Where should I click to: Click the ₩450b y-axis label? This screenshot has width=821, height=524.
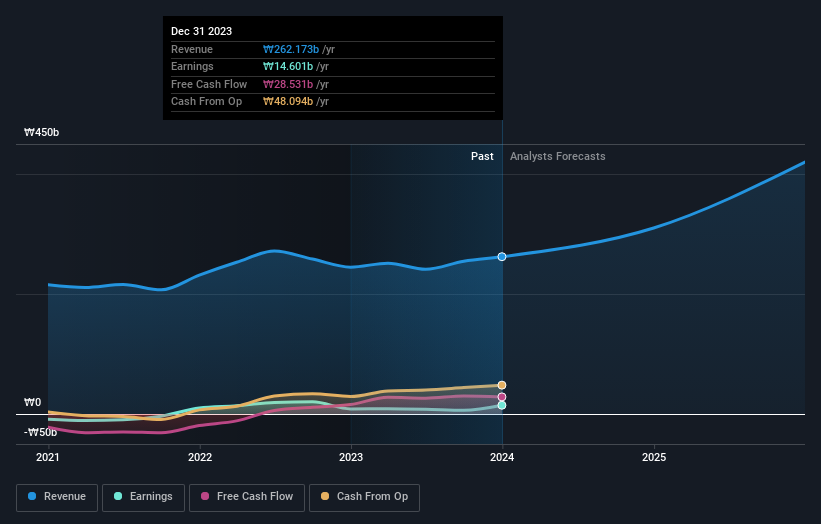41,132
